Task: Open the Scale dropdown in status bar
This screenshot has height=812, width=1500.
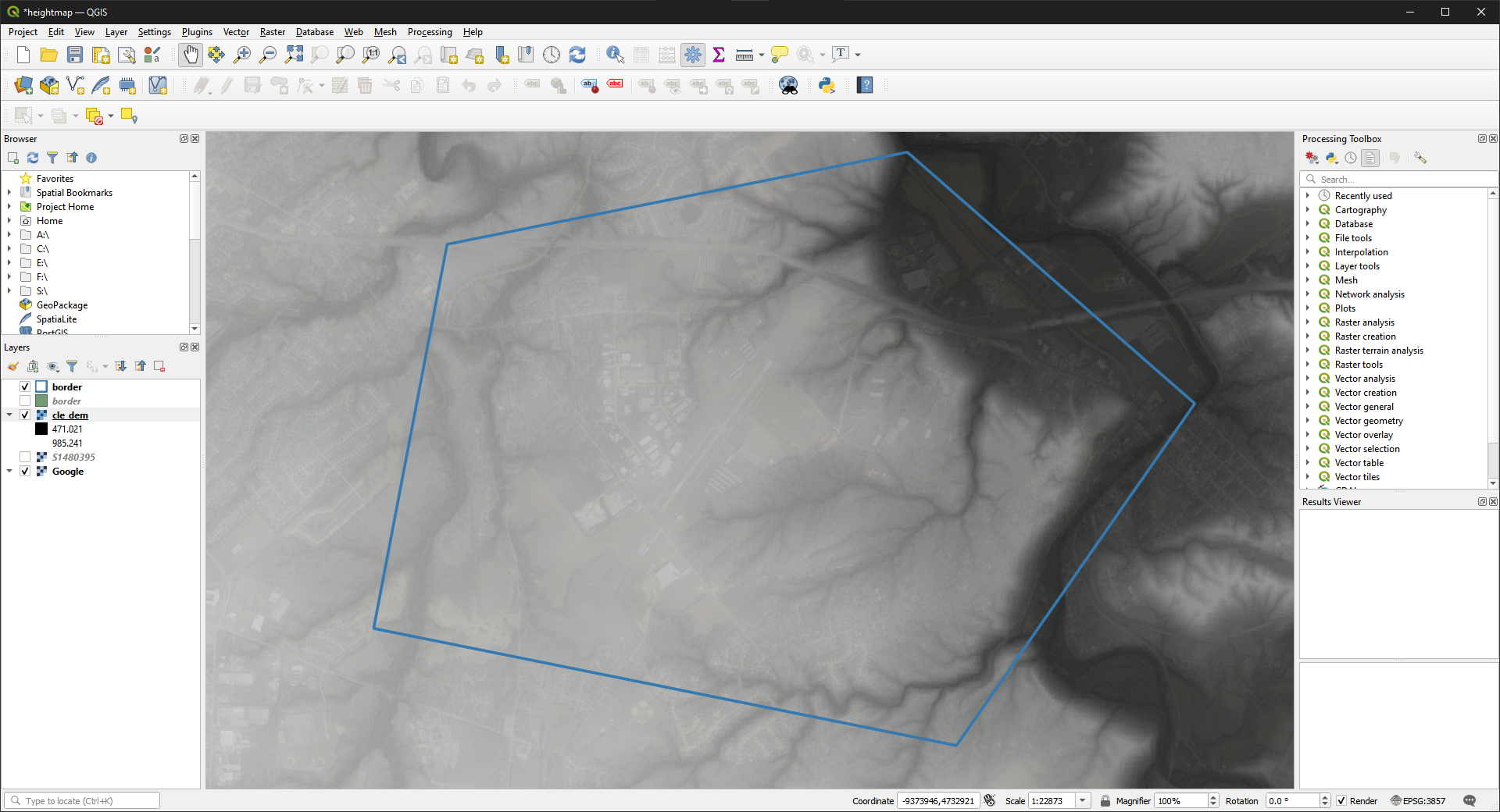Action: tap(1083, 801)
